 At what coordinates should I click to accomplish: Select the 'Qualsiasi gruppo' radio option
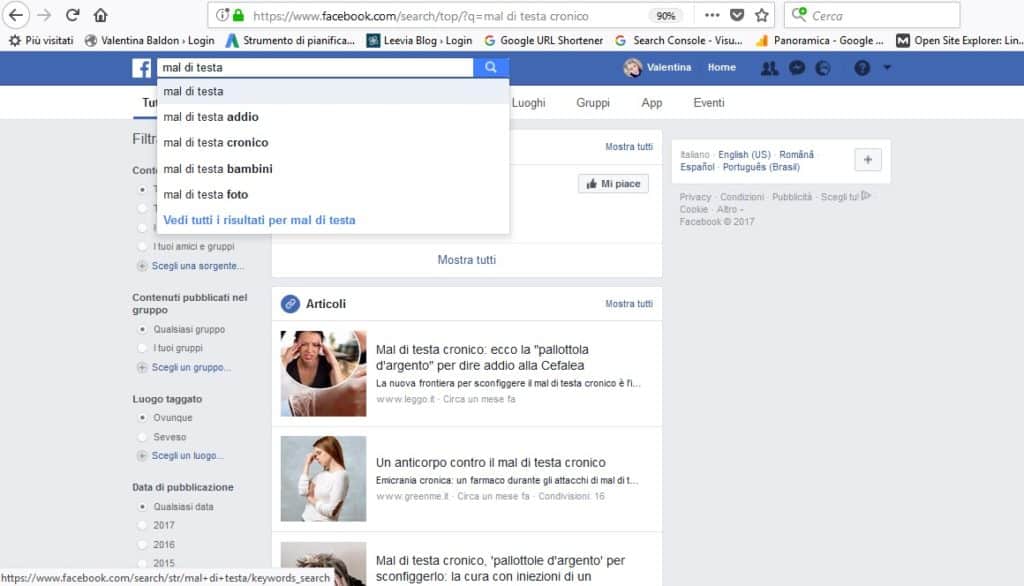pos(142,329)
